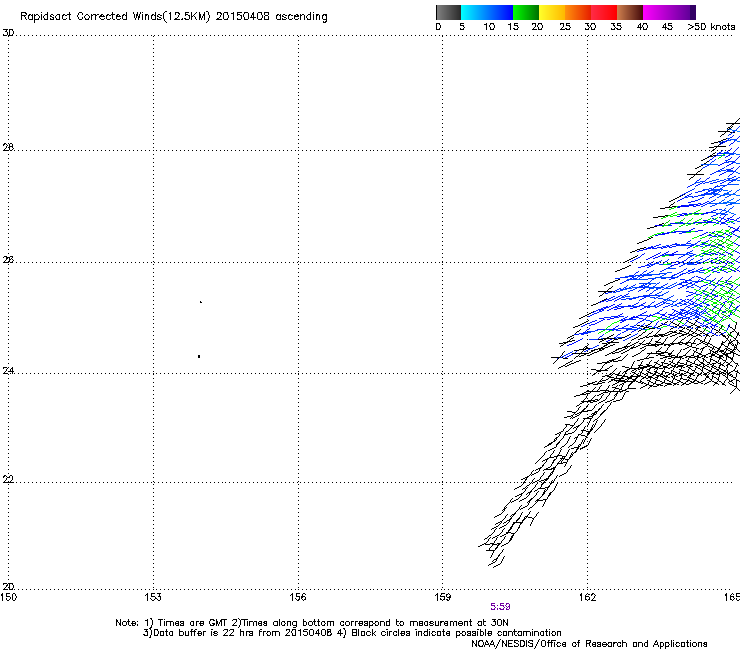Click the latitude label '20' on left axis

tap(8, 587)
